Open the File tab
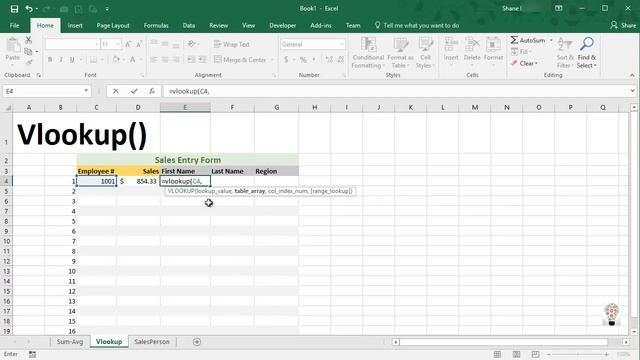Screen dimensions: 640x360 click(x=14, y=25)
